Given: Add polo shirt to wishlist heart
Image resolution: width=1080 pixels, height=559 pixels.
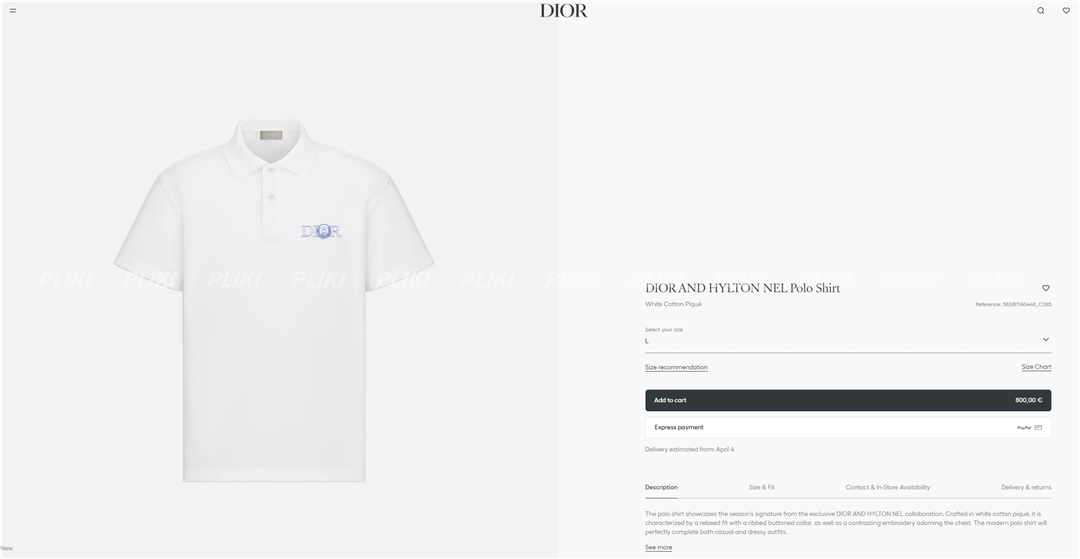Looking at the screenshot, I should 1046,288.
